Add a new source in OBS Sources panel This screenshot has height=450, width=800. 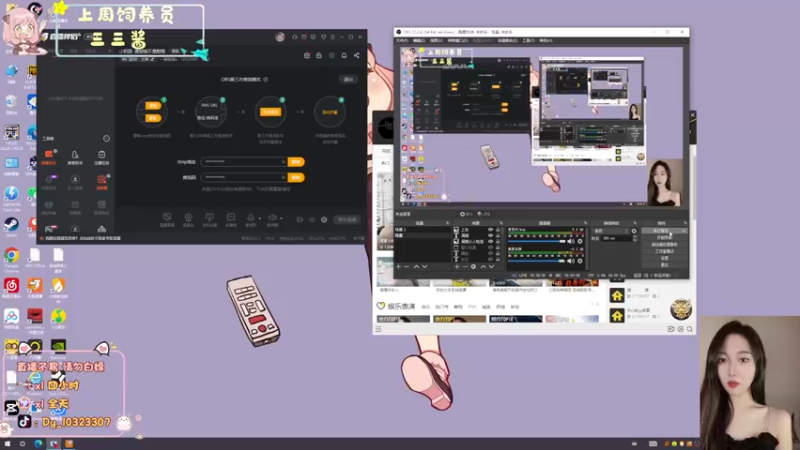coord(457,267)
